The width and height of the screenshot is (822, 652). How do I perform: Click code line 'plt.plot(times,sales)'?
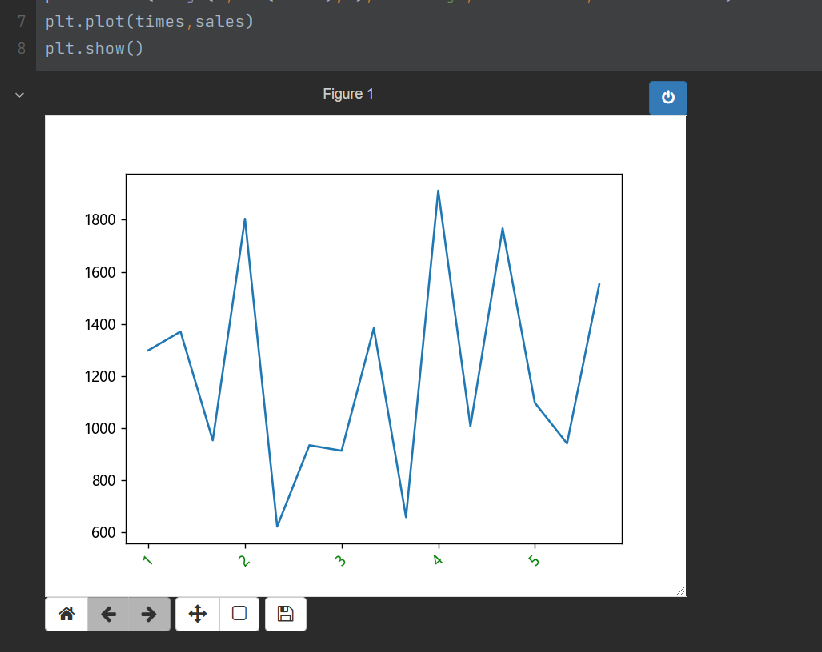(x=149, y=21)
